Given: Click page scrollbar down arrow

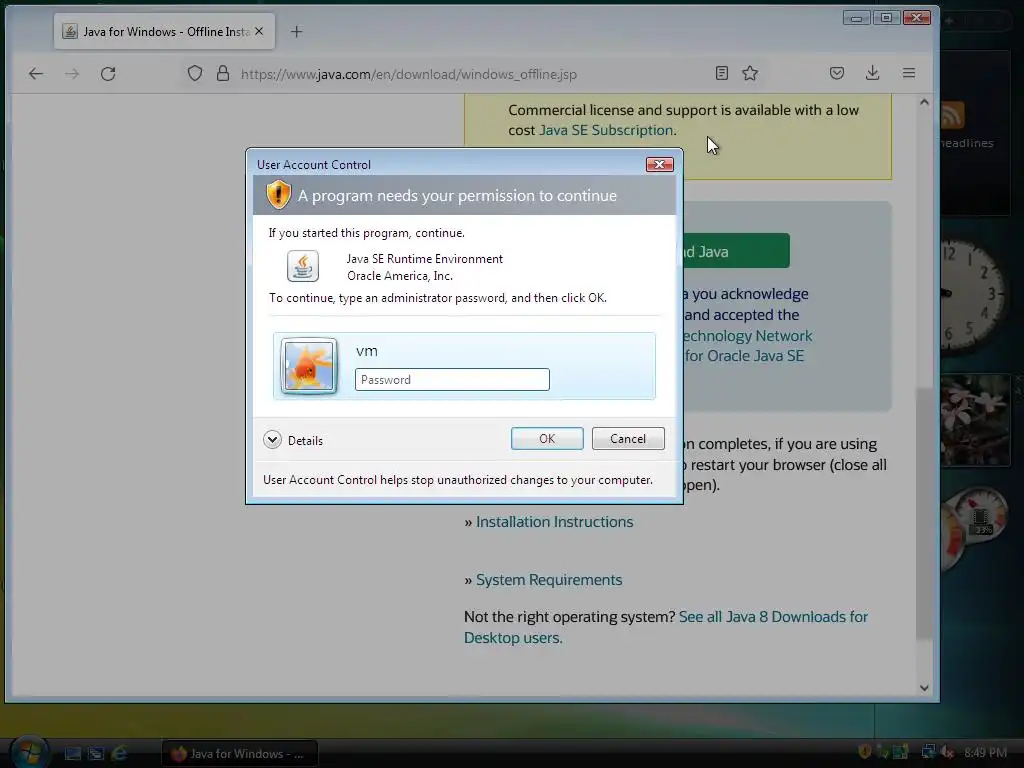Looking at the screenshot, I should (924, 688).
